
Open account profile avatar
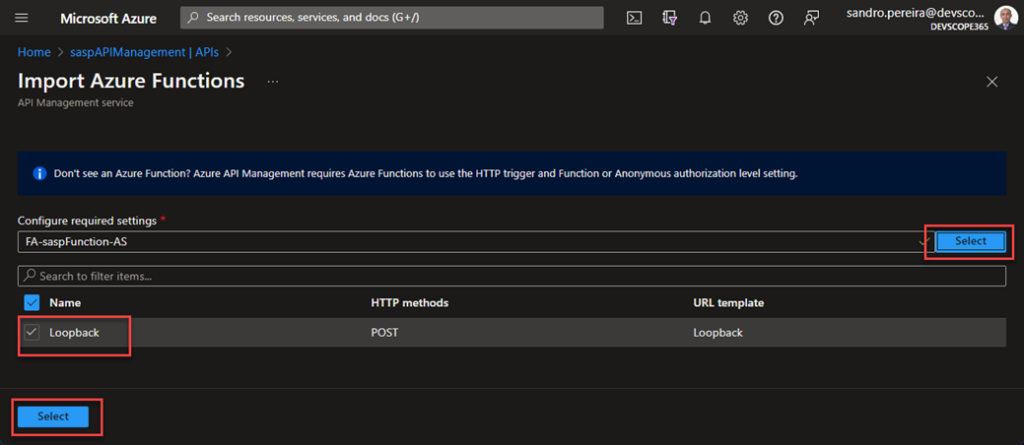1004,18
